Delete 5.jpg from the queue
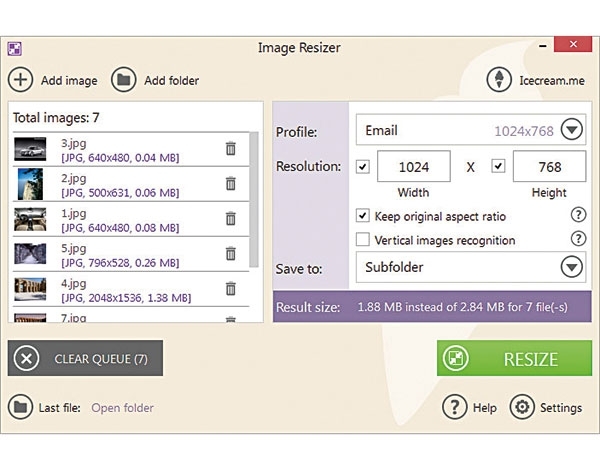 231,254
